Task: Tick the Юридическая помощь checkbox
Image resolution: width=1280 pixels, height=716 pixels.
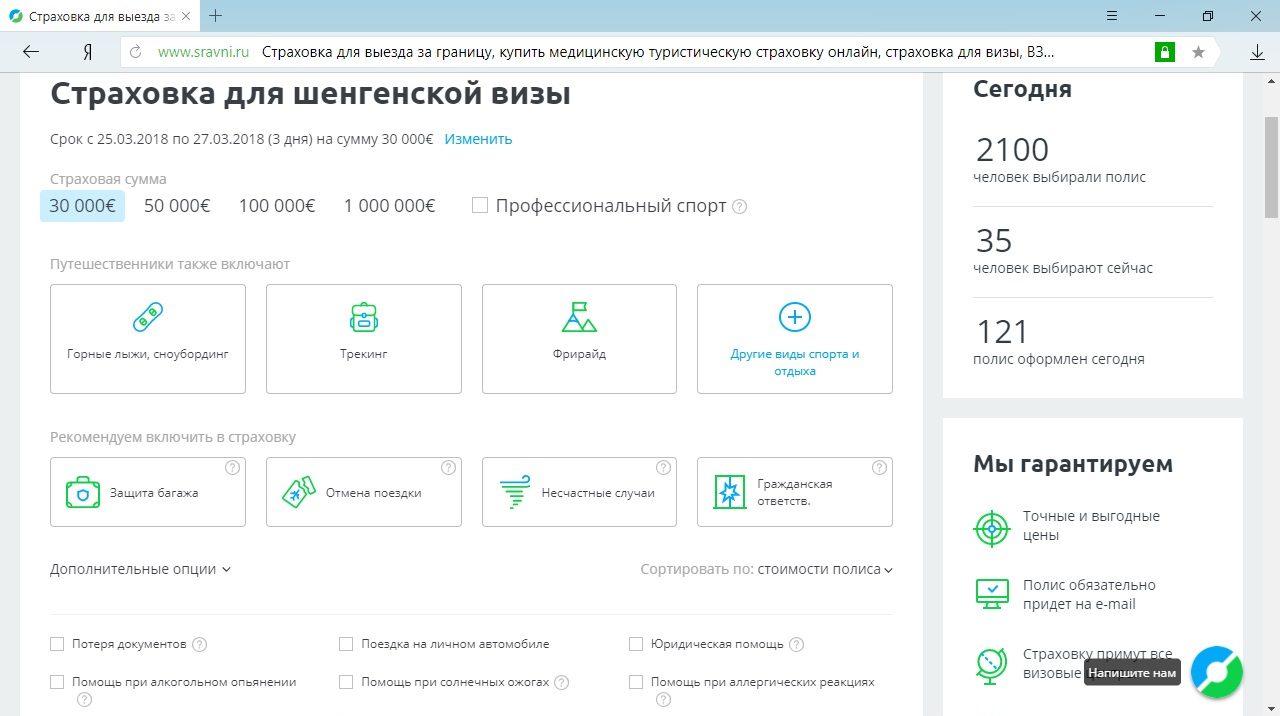Action: (636, 644)
